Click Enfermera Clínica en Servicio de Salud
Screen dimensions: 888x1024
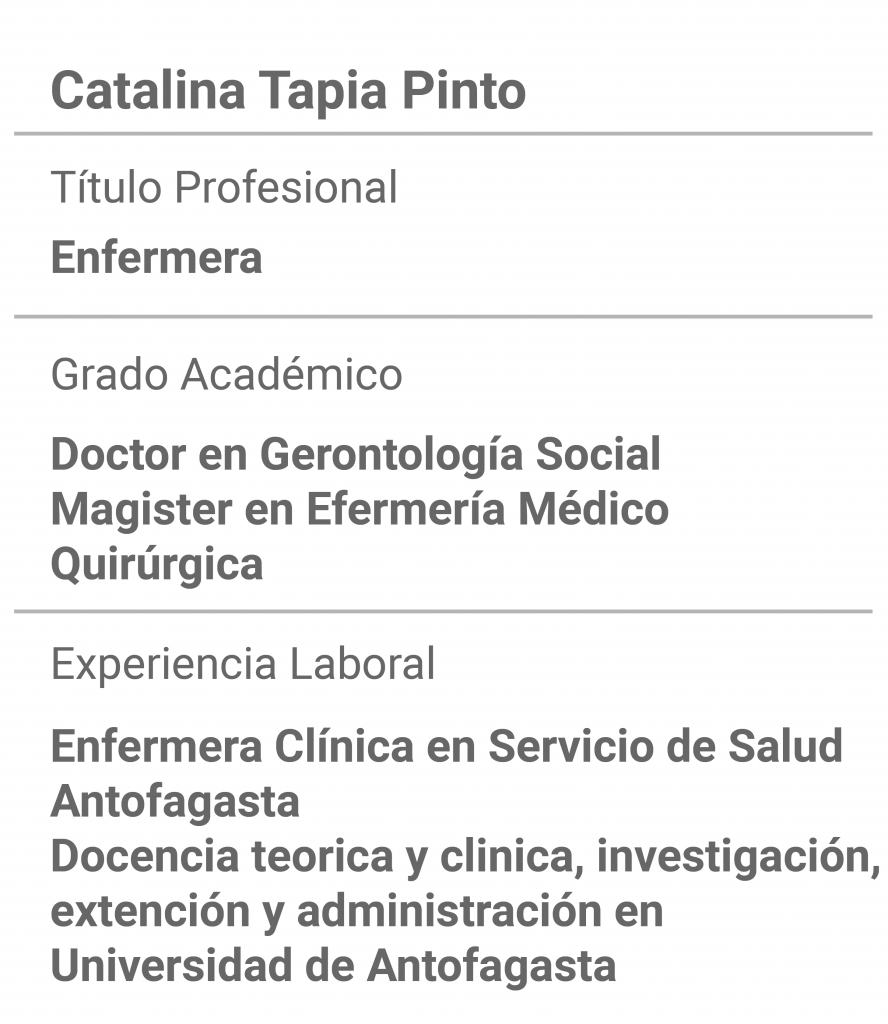(x=447, y=746)
